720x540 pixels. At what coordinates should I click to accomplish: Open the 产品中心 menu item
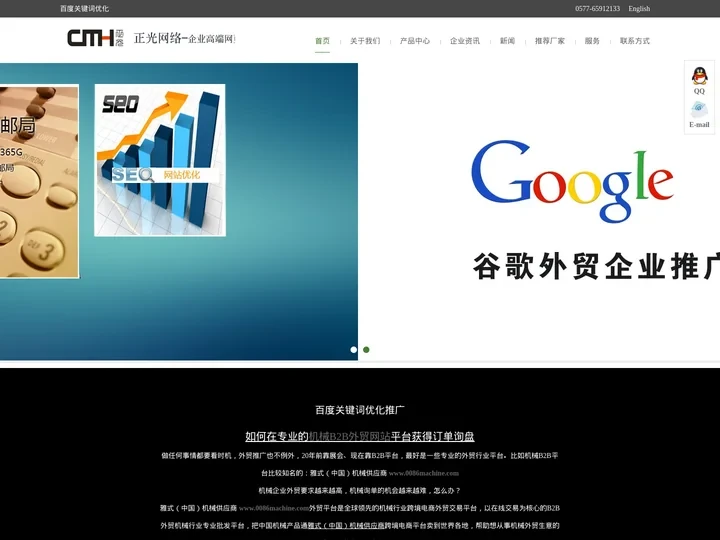[415, 41]
